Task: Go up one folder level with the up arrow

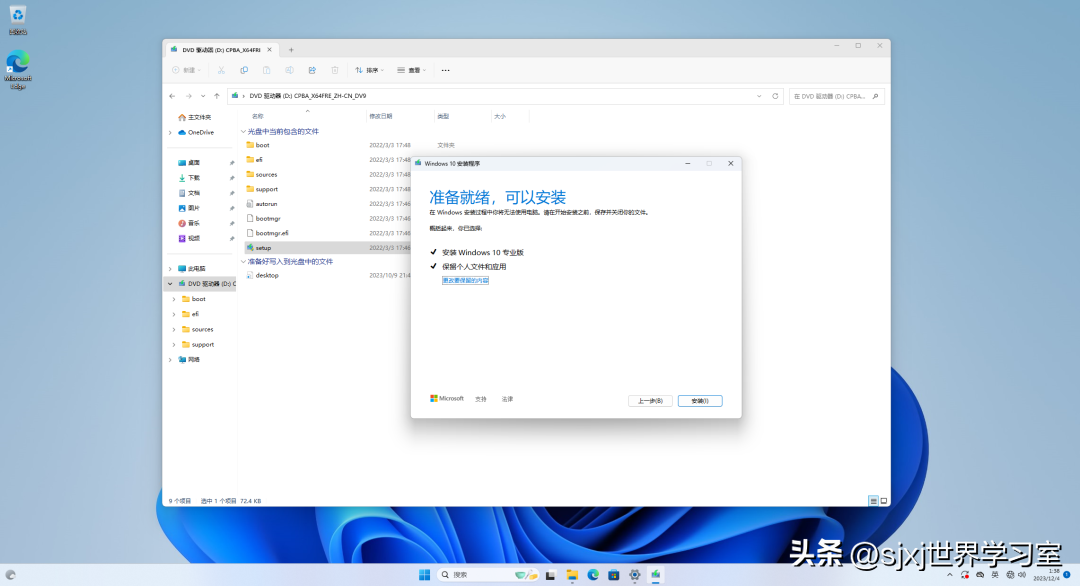Action: tap(217, 96)
